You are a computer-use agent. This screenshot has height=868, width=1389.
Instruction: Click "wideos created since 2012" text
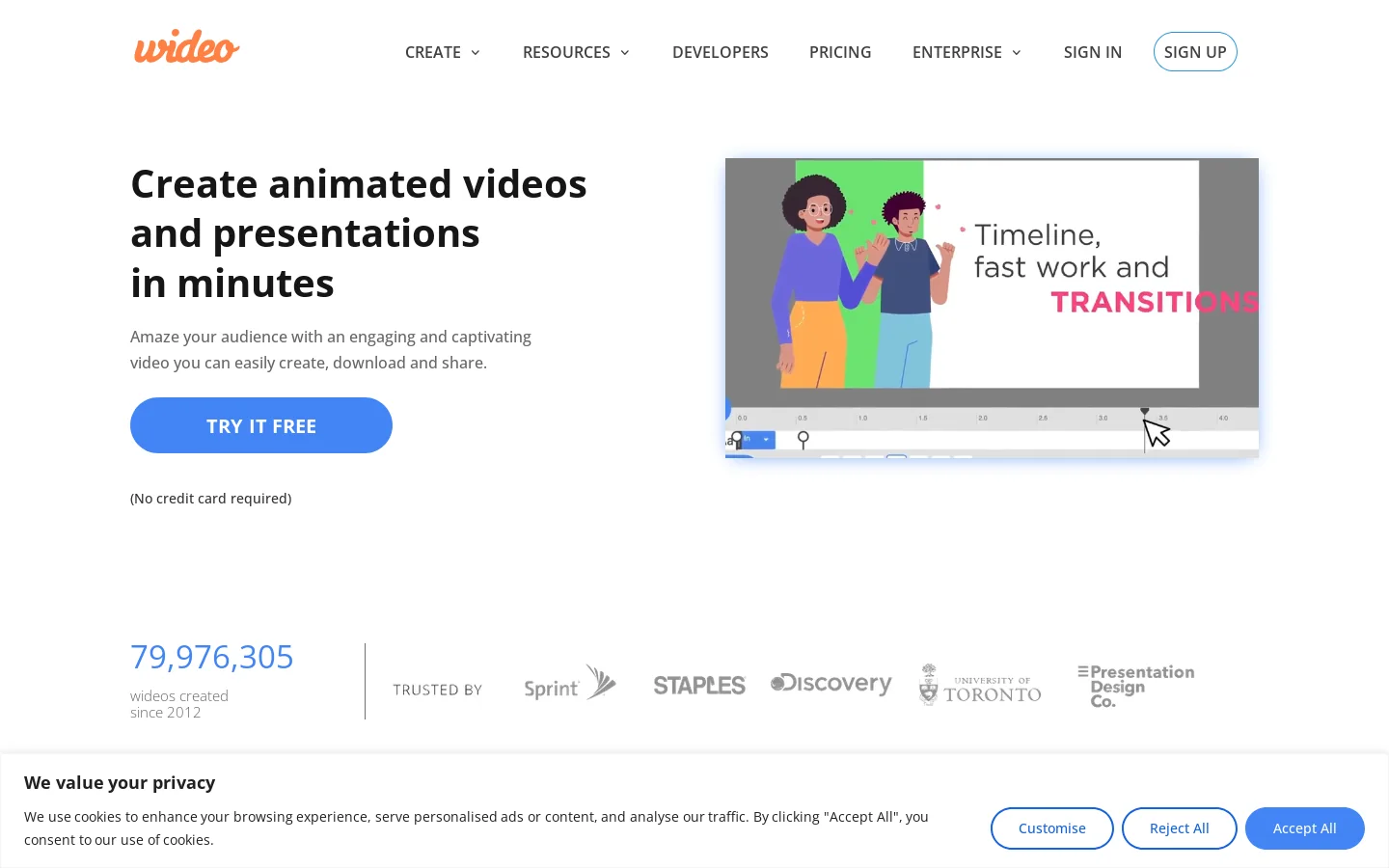point(179,704)
